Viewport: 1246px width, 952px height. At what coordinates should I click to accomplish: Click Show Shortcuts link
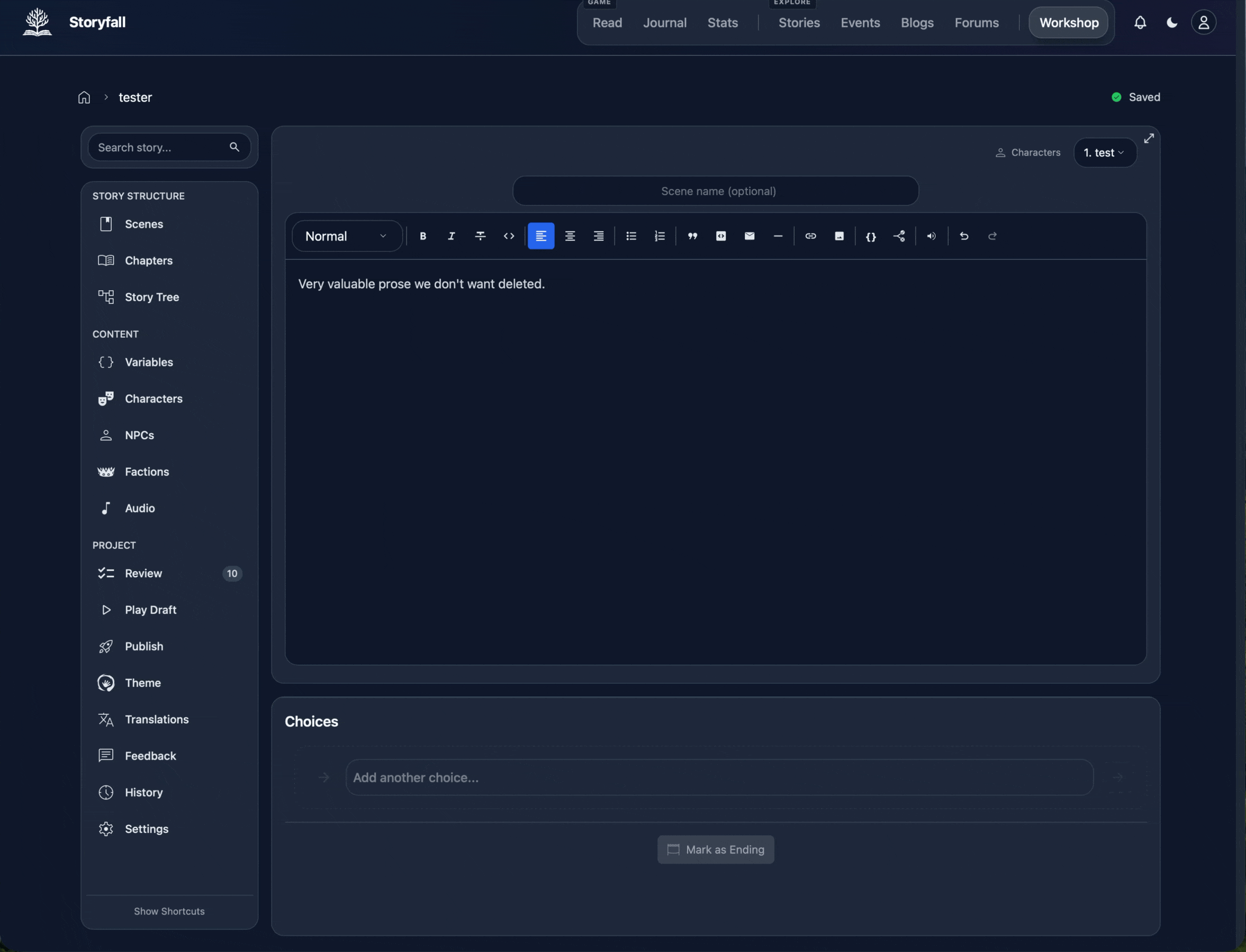(169, 911)
